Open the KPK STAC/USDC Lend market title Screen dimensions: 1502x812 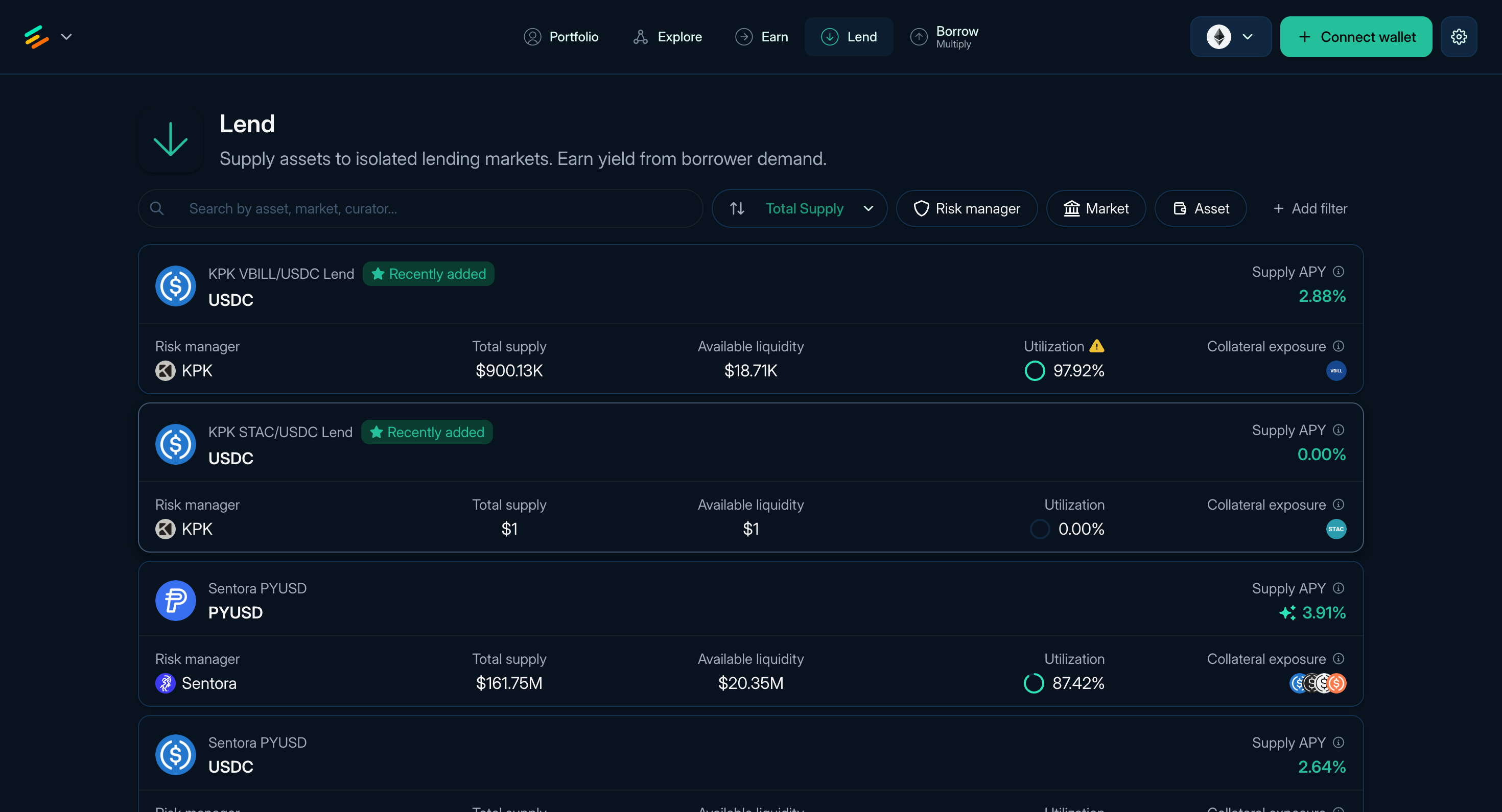pos(280,432)
